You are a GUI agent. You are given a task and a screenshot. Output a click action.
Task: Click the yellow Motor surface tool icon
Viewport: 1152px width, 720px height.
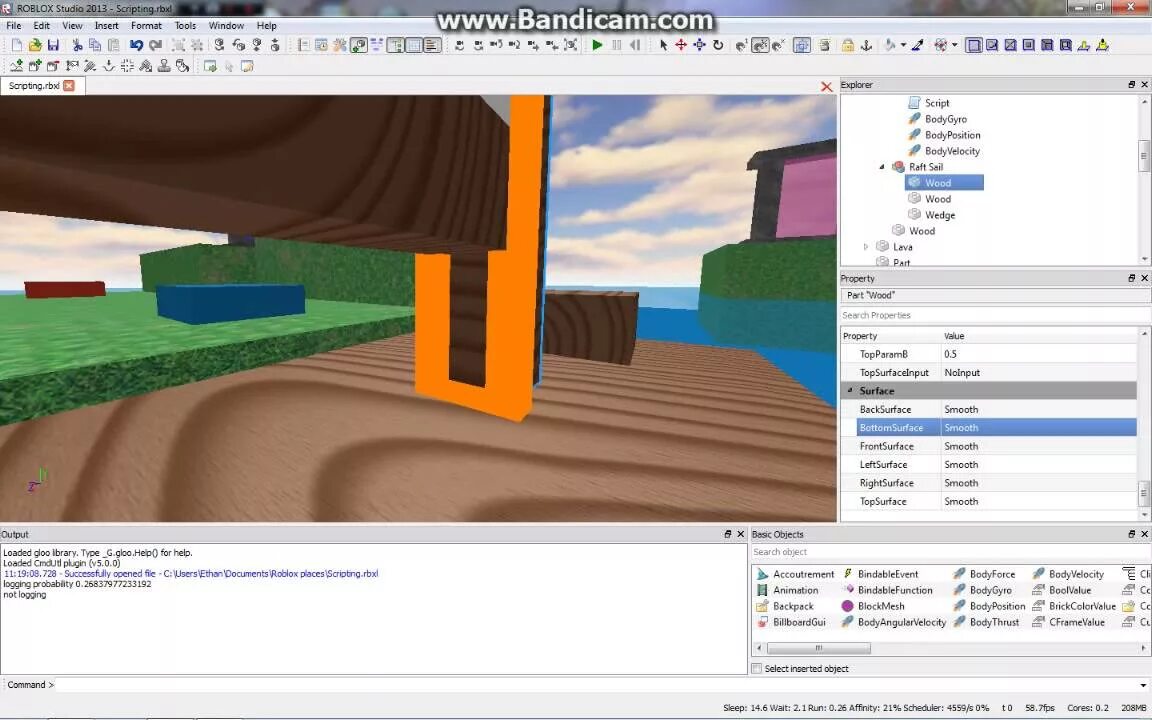tap(1102, 45)
